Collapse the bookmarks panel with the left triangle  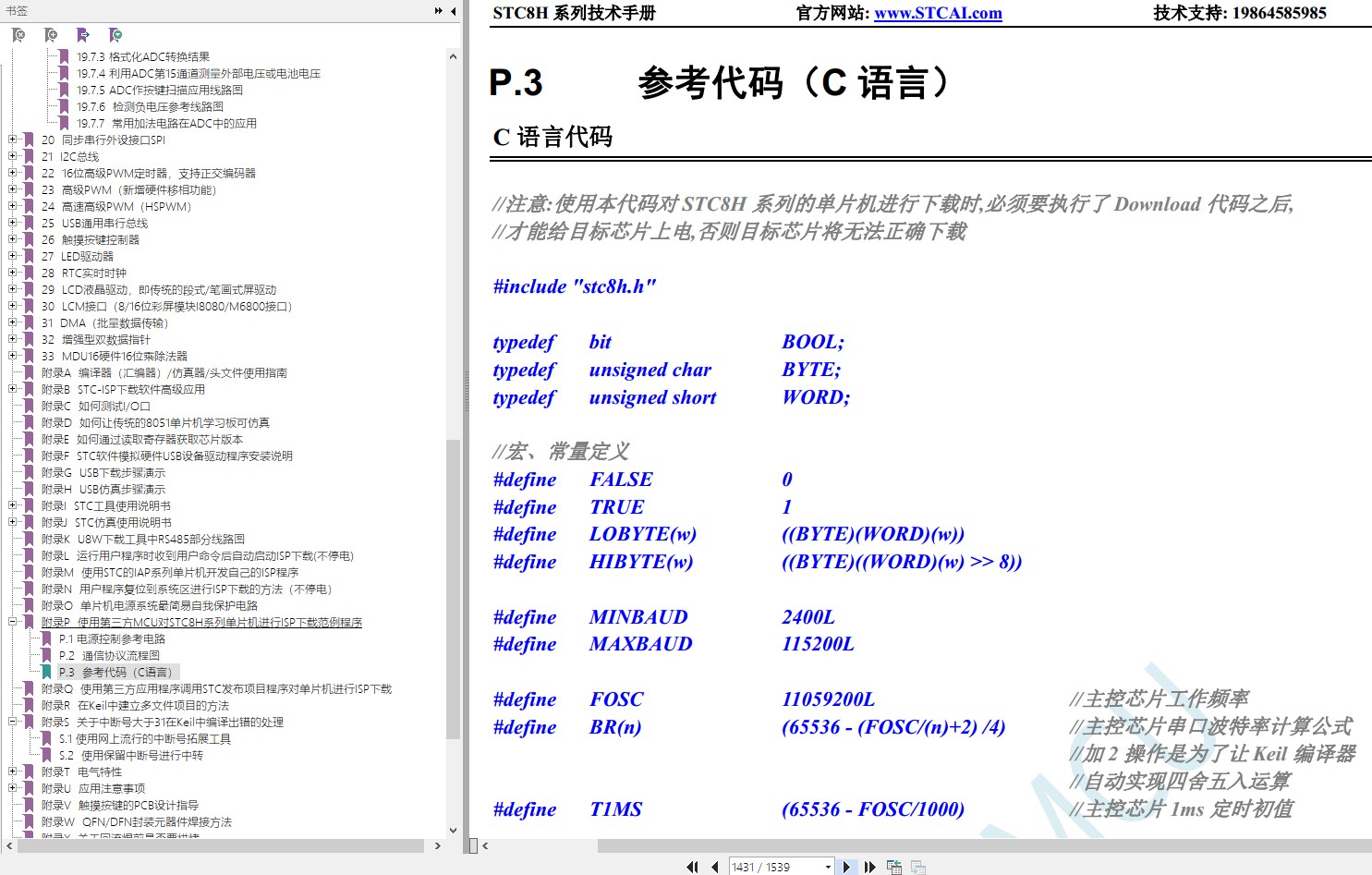453,11
